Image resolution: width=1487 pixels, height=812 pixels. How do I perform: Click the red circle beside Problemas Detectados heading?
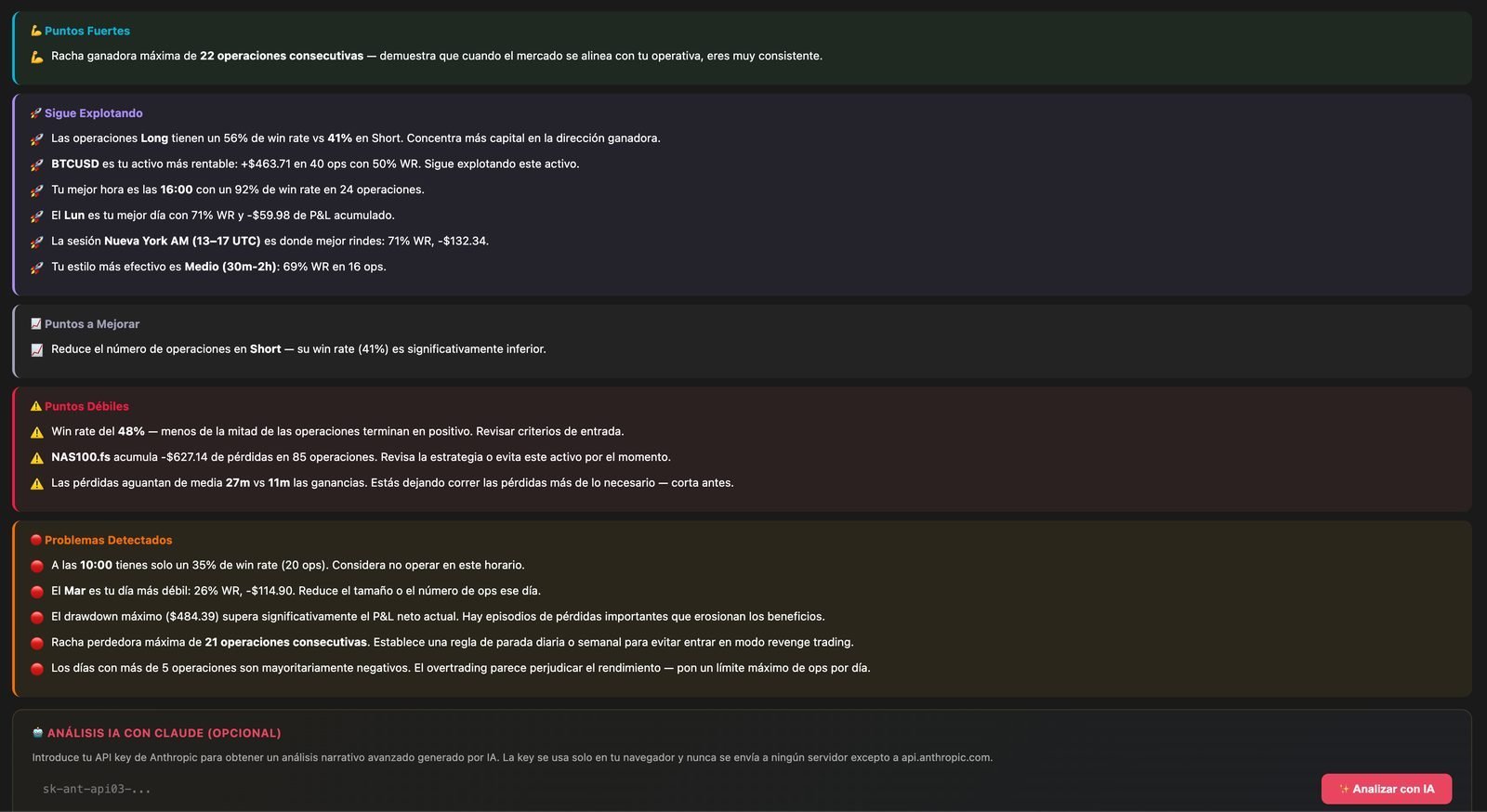coord(36,540)
